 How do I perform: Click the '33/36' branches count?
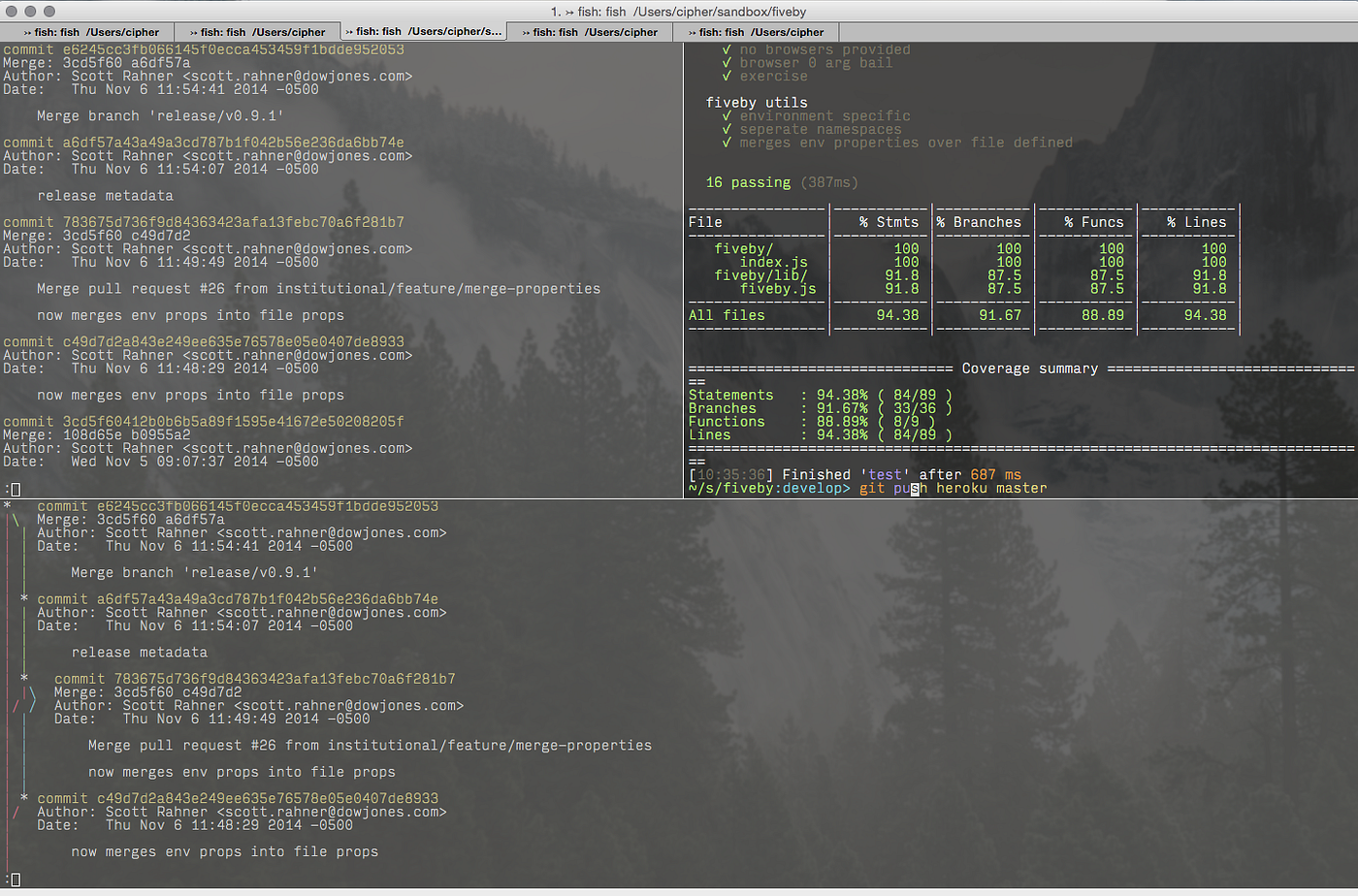point(915,408)
